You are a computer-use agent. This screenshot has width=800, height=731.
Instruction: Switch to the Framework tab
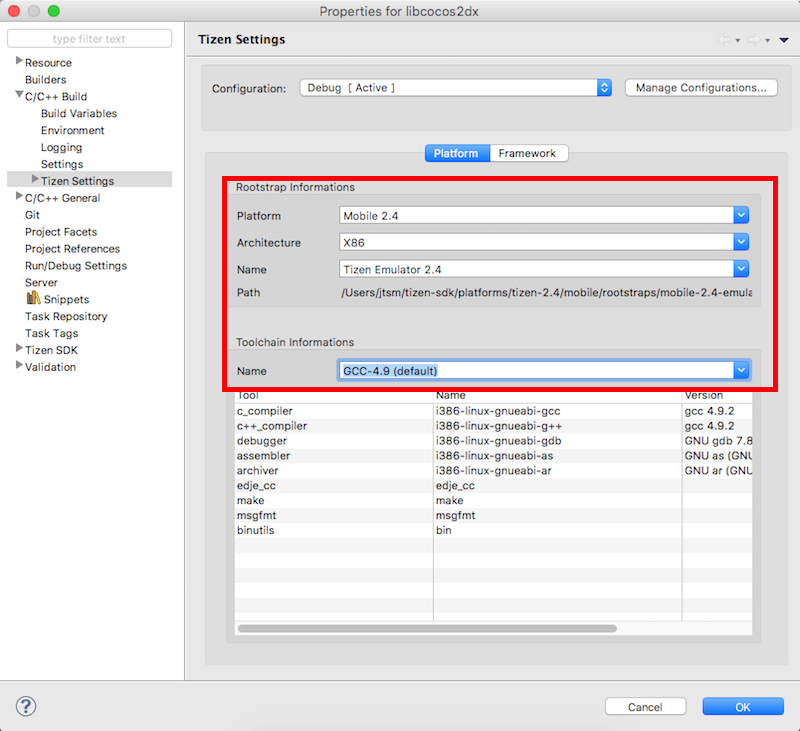[529, 153]
